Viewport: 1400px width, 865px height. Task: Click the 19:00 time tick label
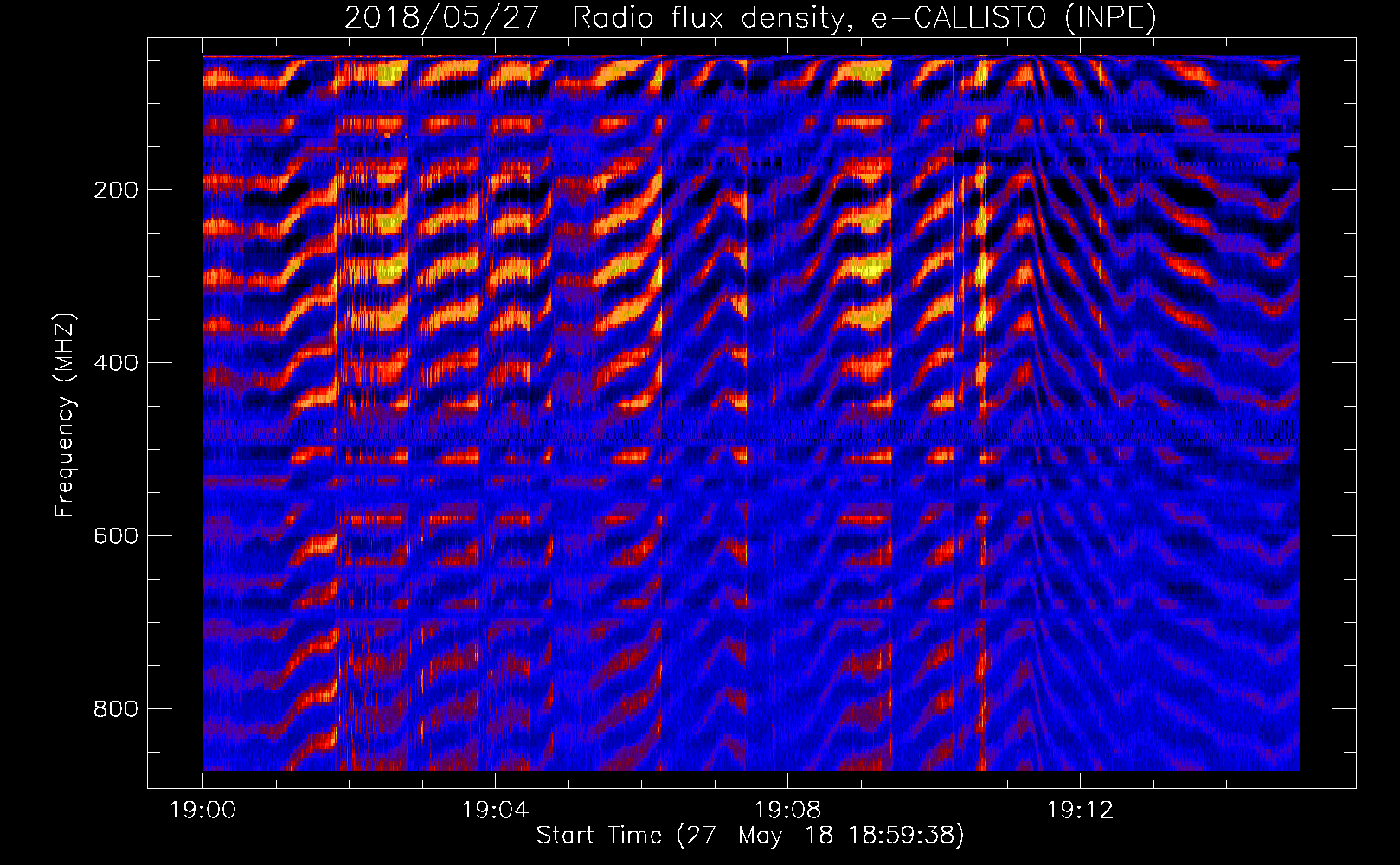coord(203,811)
